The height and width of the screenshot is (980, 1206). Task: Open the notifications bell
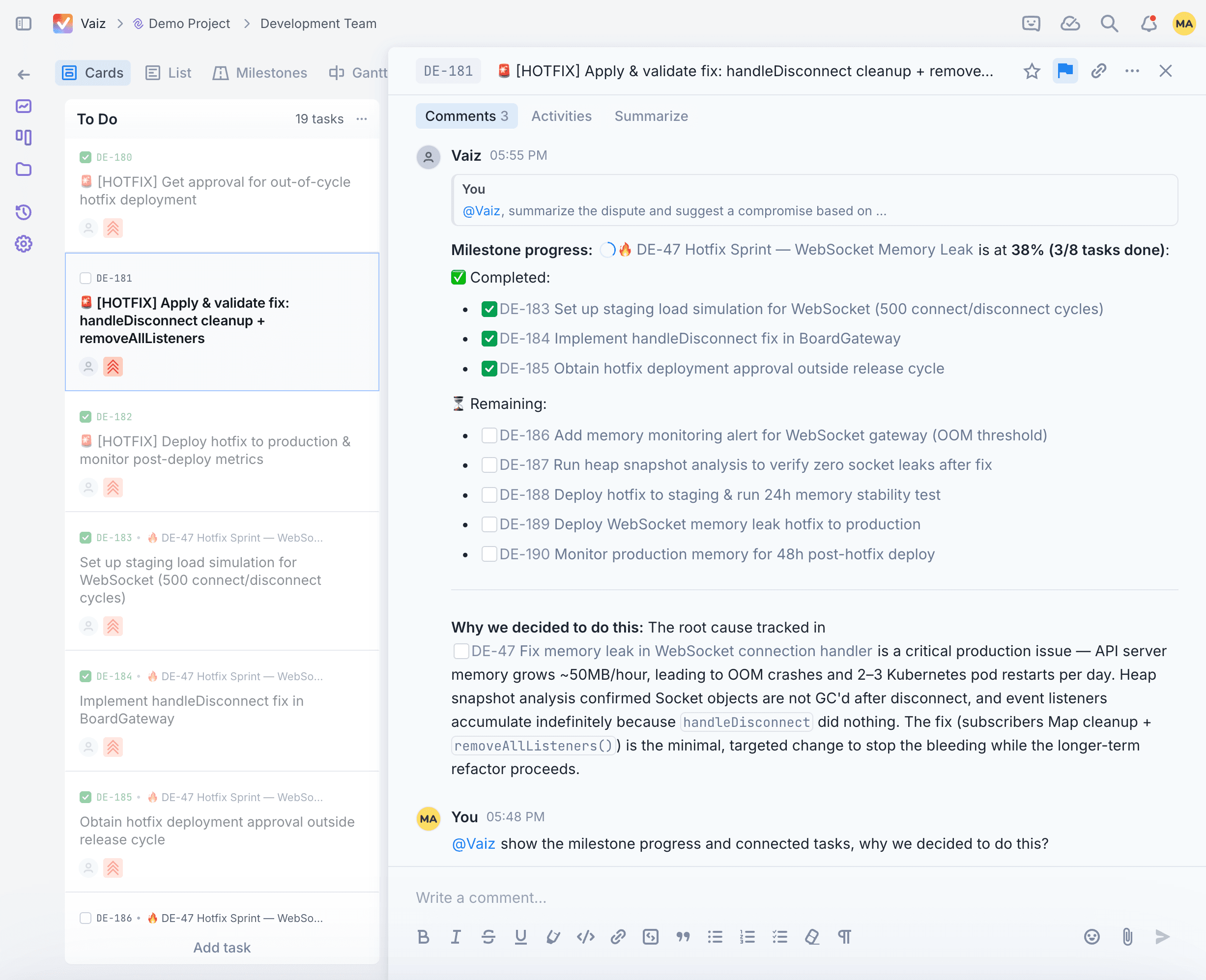pyautogui.click(x=1148, y=24)
